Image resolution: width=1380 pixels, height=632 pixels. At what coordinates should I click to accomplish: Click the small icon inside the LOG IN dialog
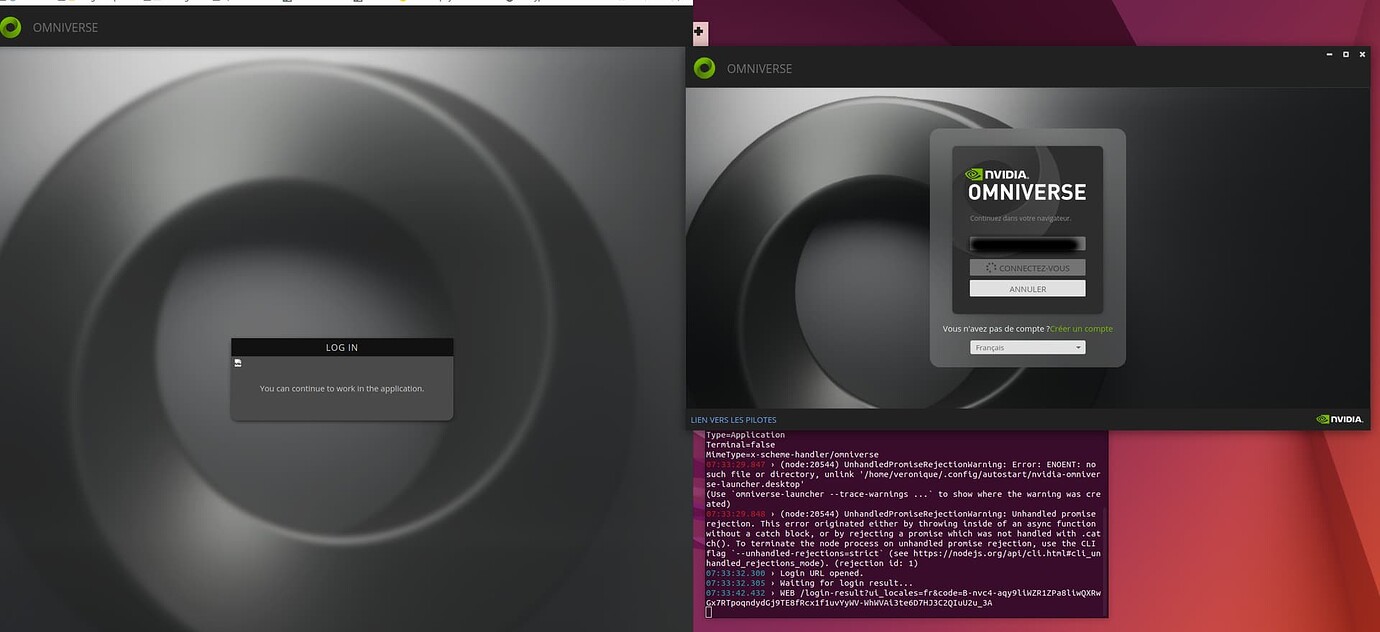point(238,363)
